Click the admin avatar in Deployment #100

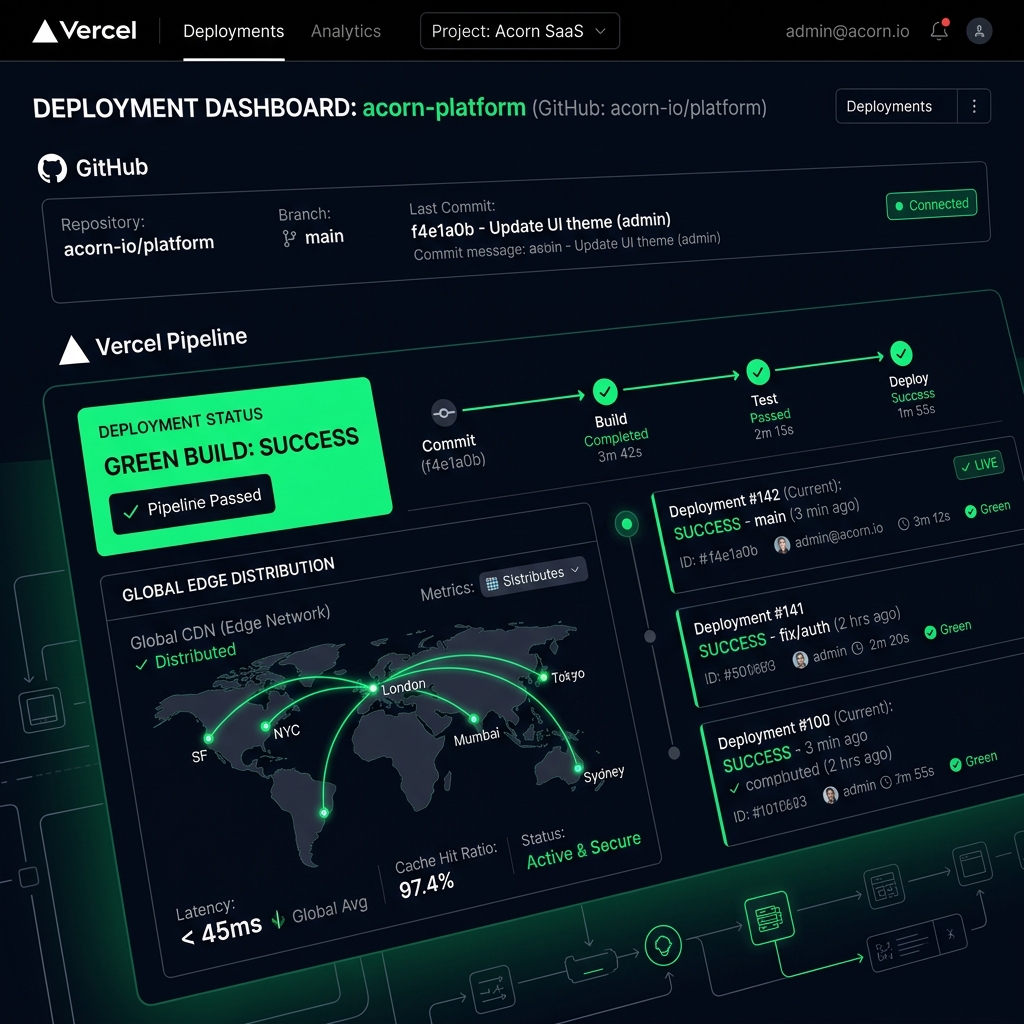(x=831, y=795)
